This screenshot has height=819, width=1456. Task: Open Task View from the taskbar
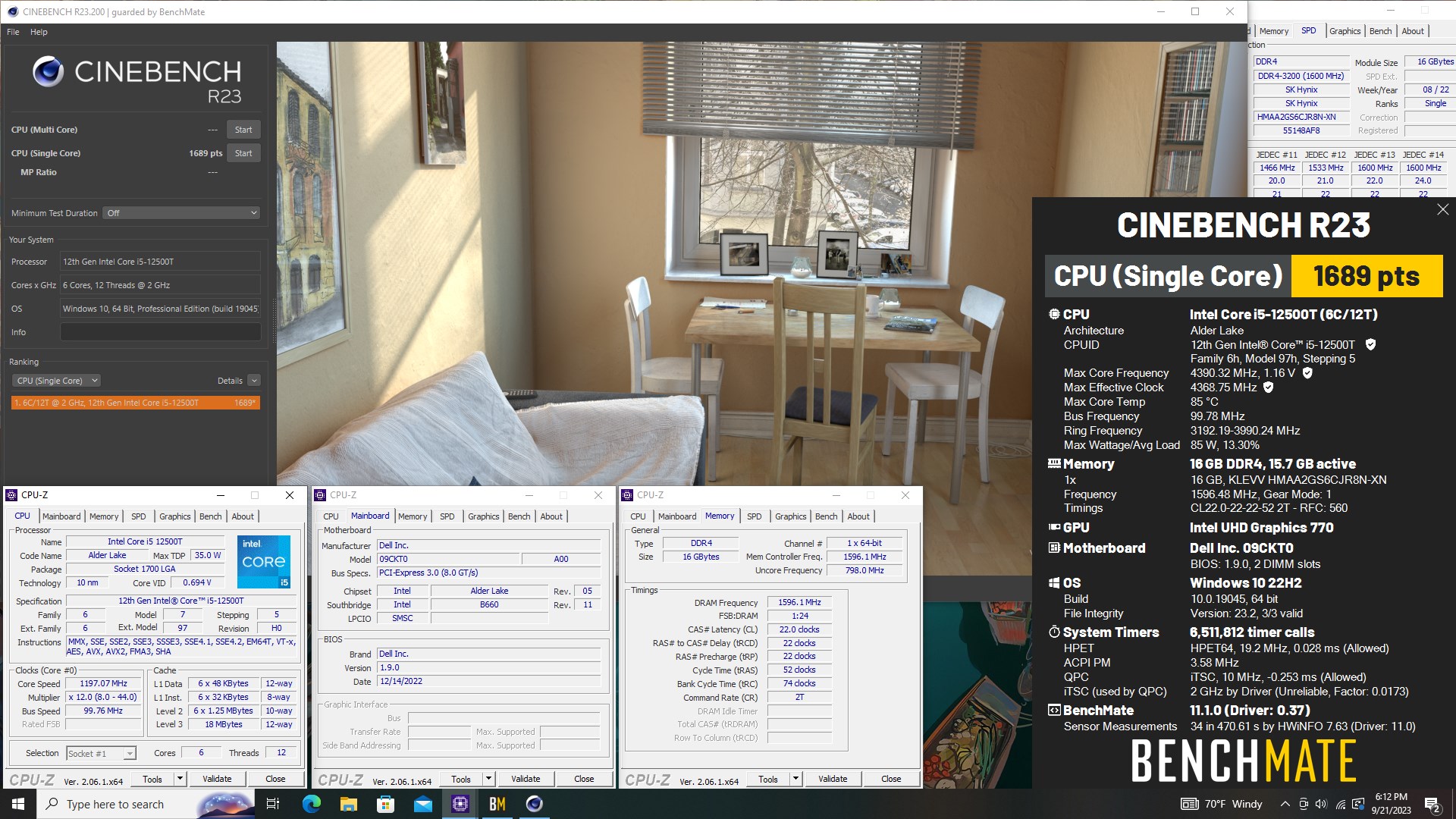(x=273, y=804)
